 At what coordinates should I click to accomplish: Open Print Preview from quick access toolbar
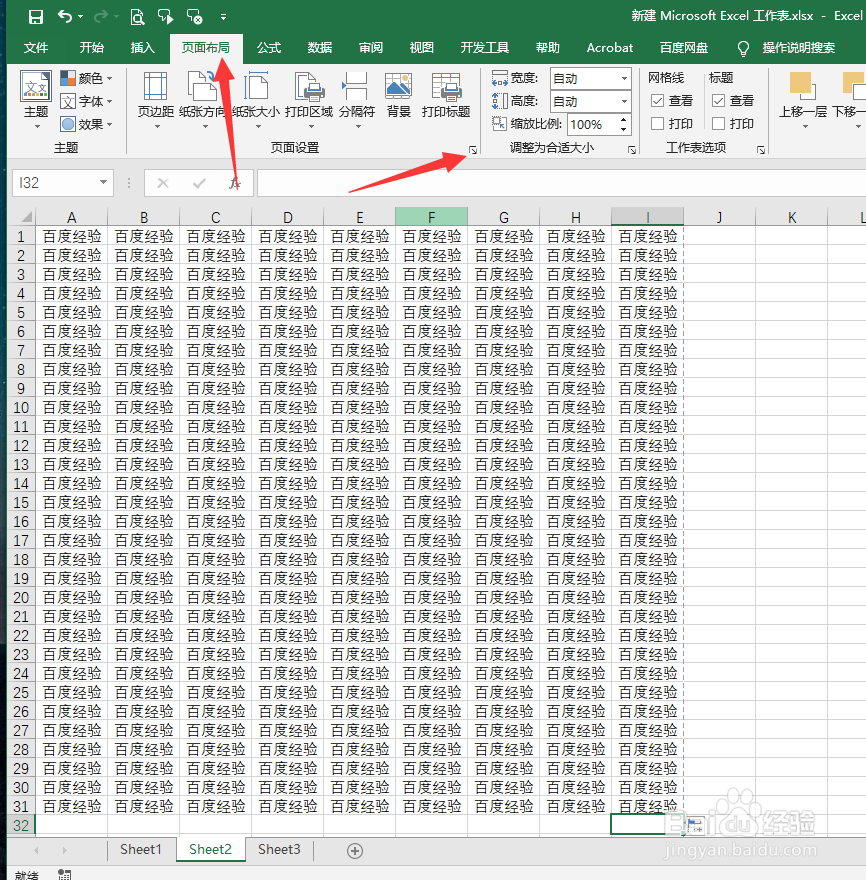[137, 17]
